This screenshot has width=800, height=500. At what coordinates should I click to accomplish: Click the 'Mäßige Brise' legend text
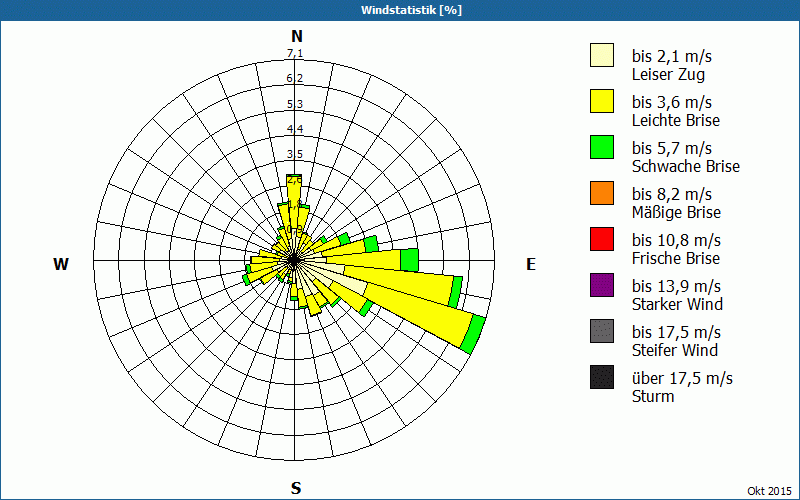[677, 212]
